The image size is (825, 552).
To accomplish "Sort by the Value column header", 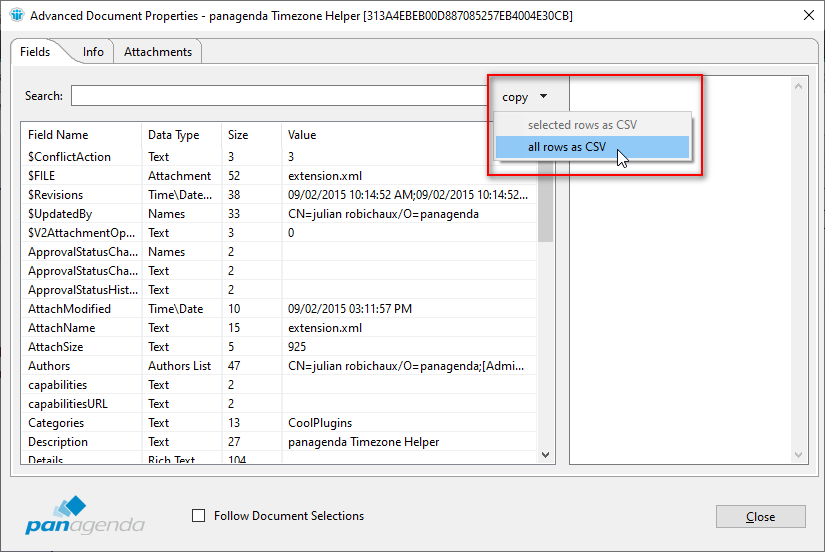I will pos(389,135).
